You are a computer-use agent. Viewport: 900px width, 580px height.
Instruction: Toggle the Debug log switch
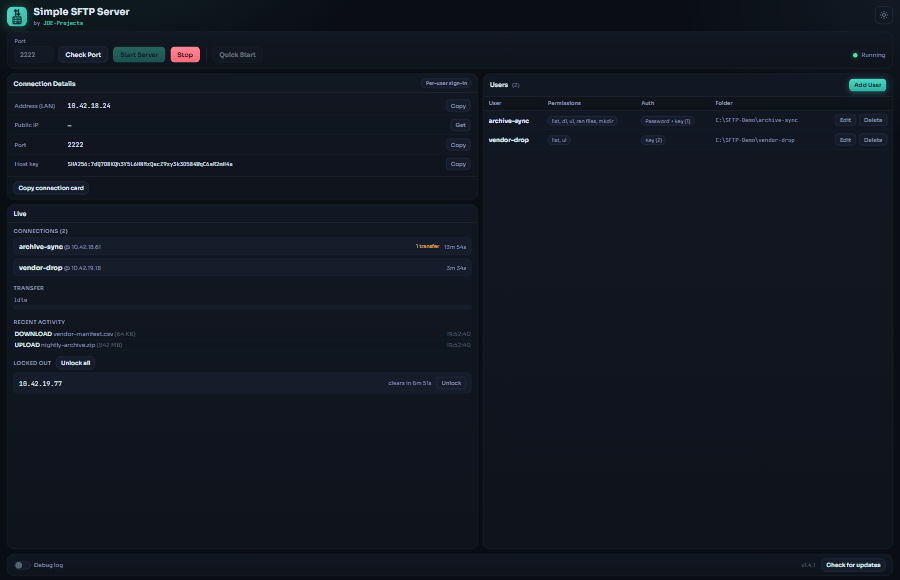pos(22,565)
